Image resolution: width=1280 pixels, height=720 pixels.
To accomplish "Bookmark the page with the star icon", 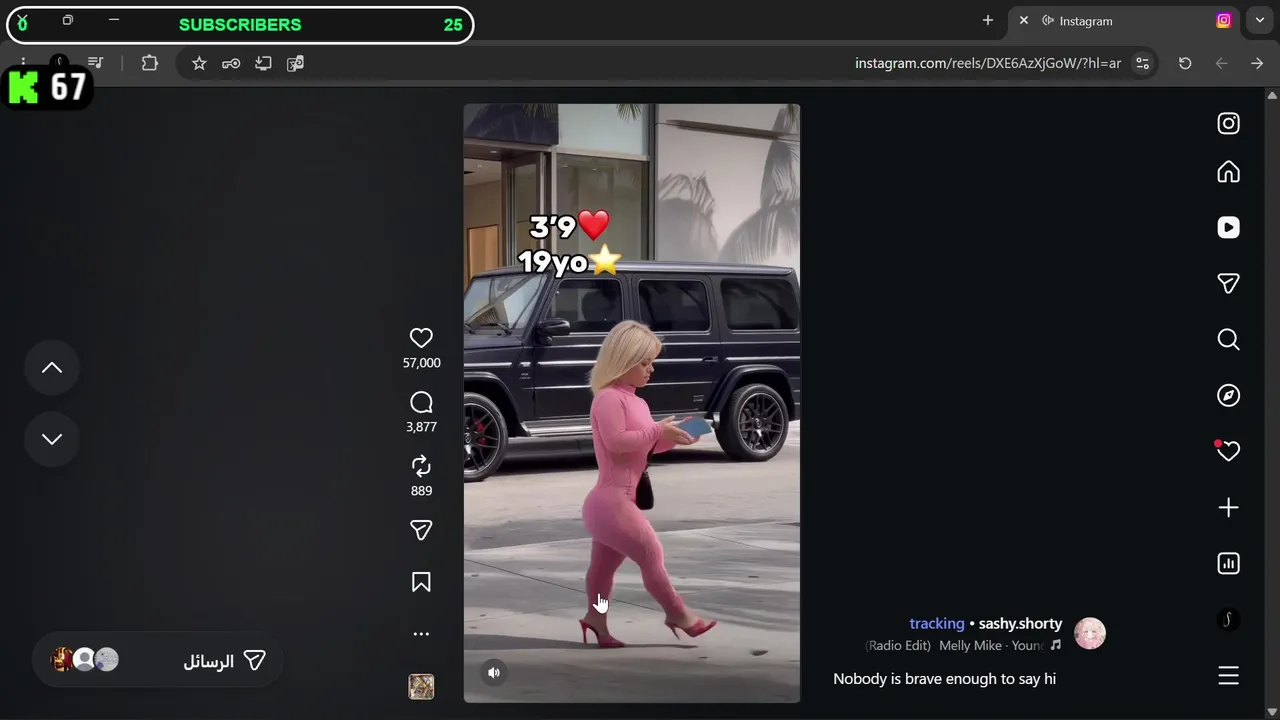I will coord(199,63).
